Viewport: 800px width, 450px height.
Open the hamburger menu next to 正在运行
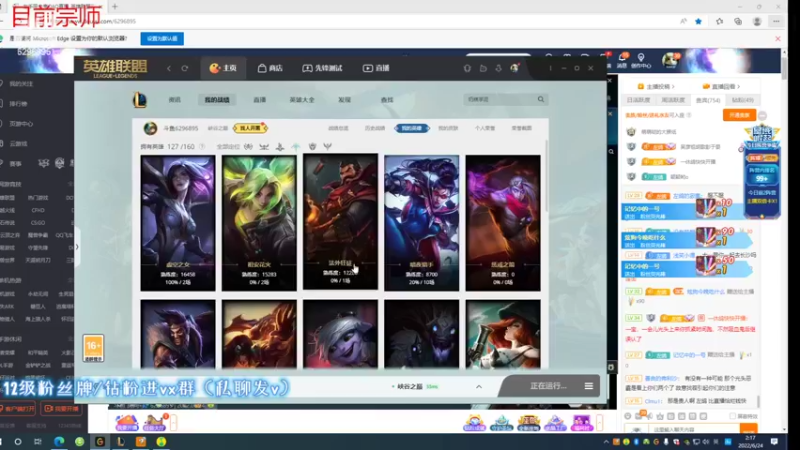[589, 386]
